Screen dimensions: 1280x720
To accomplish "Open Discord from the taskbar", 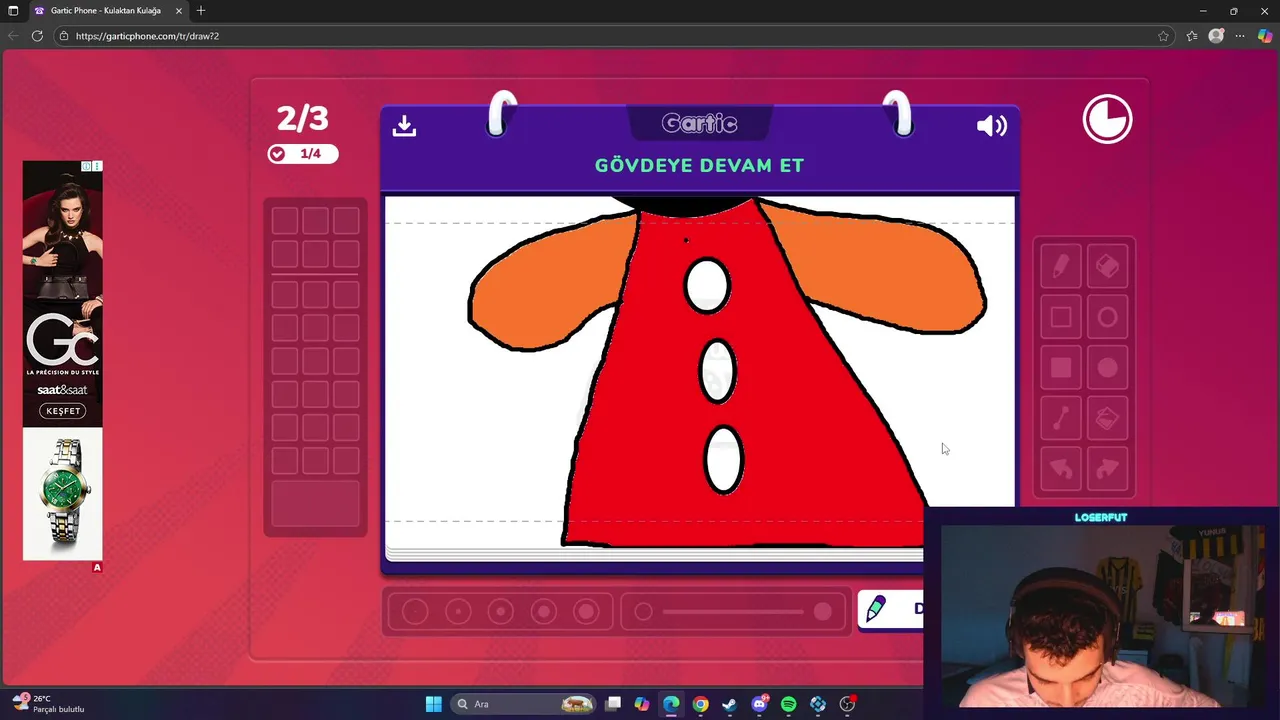I will click(759, 704).
